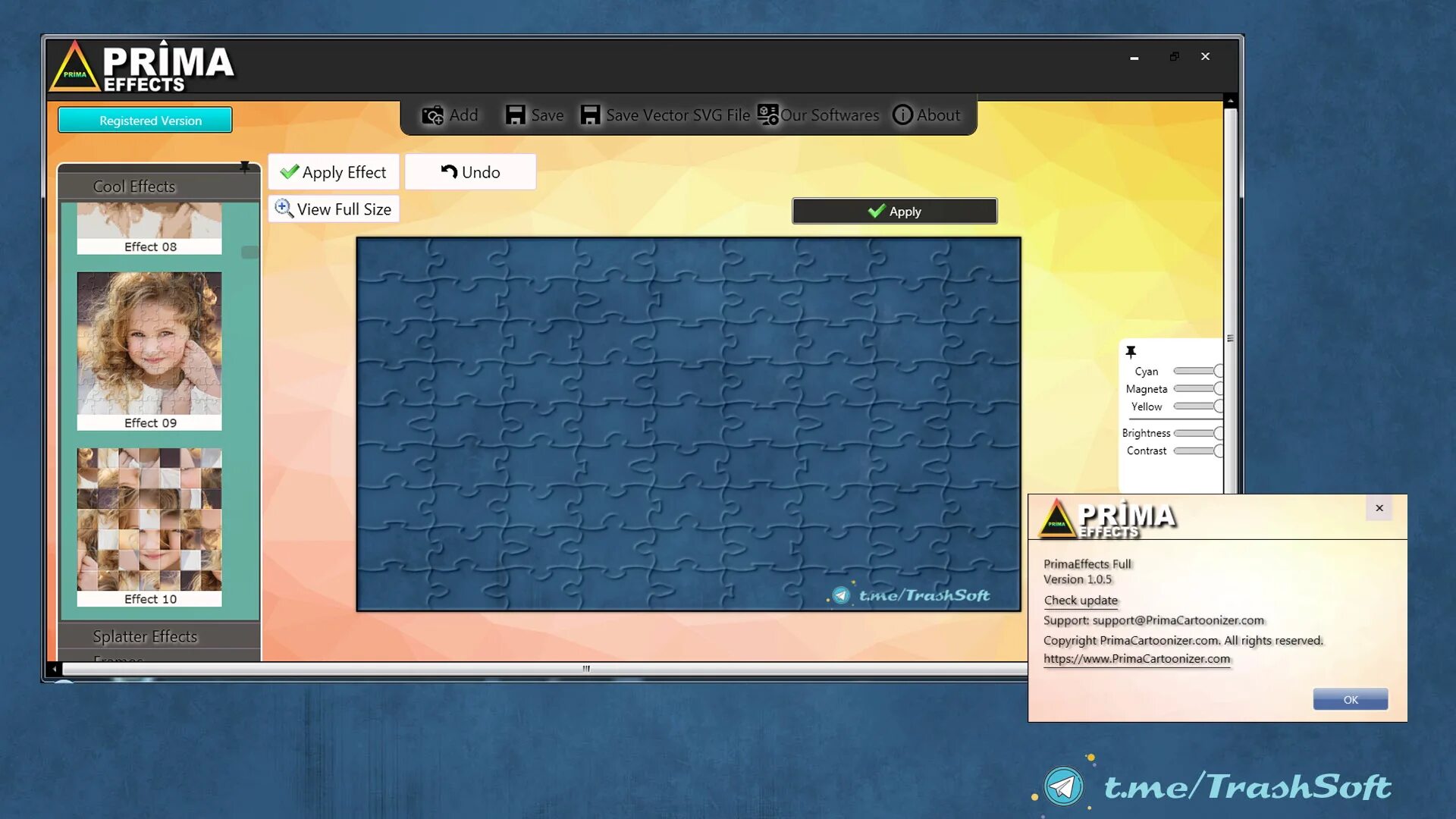This screenshot has height=819, width=1456.
Task: Adjust the Cyan slider
Action: tap(1198, 371)
